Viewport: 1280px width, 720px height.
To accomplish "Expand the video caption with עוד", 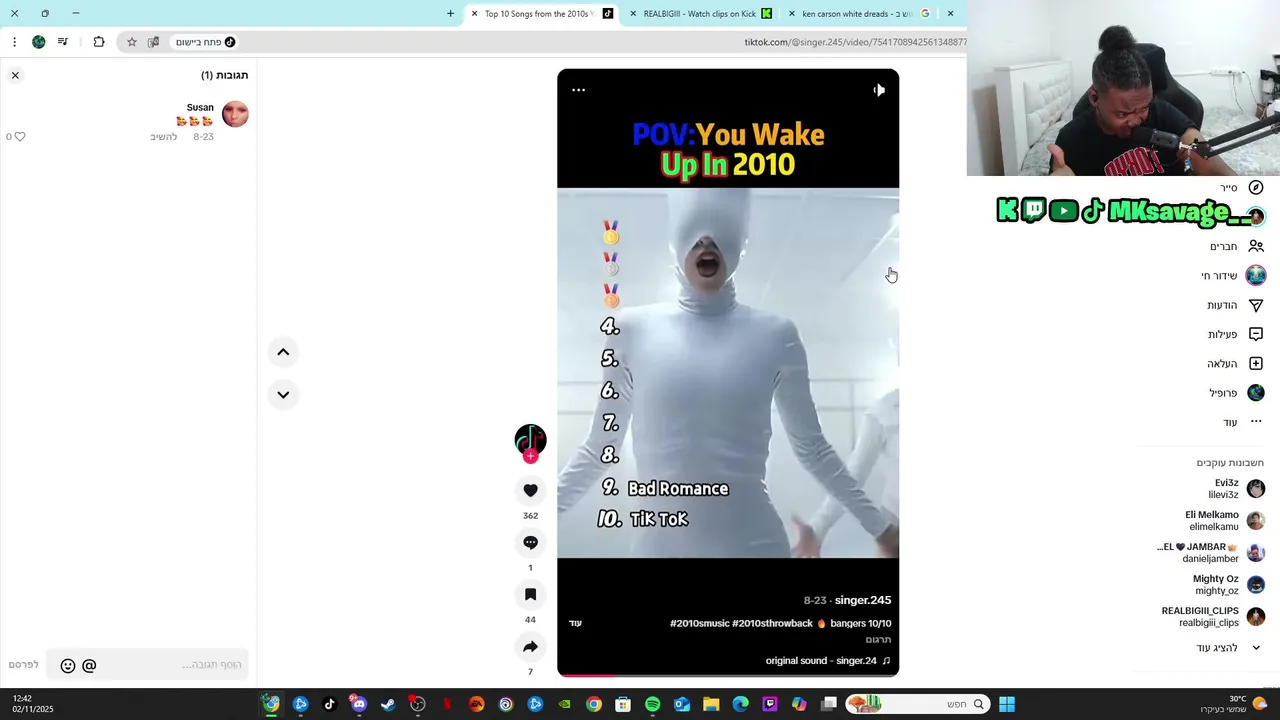I will coord(575,623).
